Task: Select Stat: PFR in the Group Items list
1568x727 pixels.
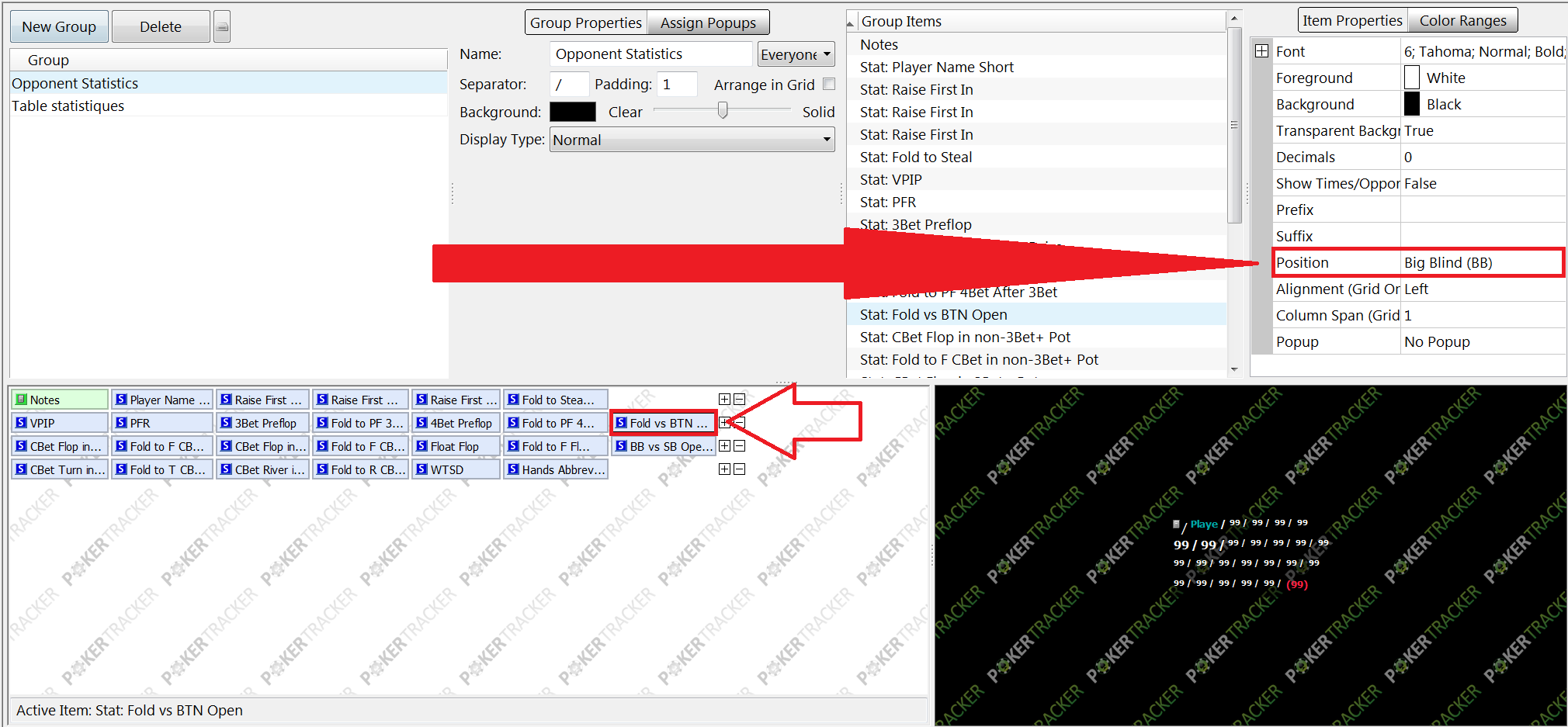Action: click(1036, 202)
